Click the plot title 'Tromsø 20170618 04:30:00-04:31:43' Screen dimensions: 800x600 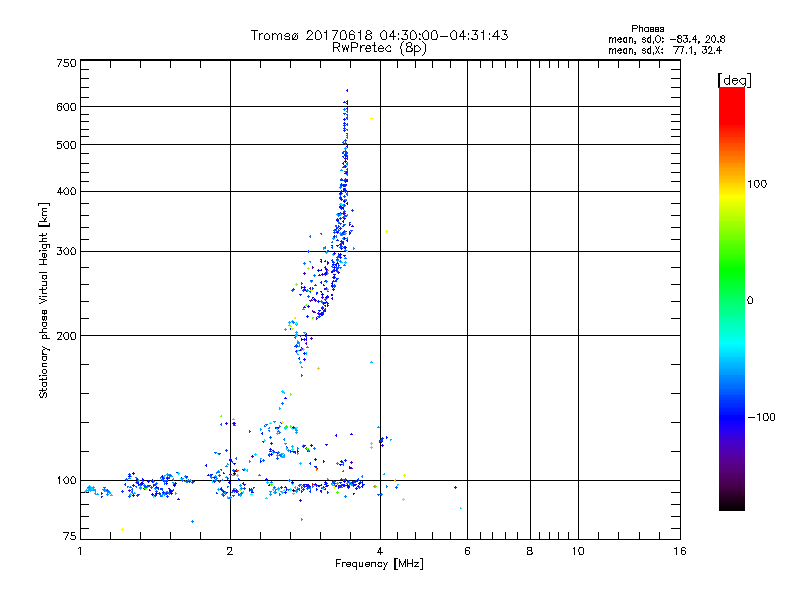tap(379, 35)
